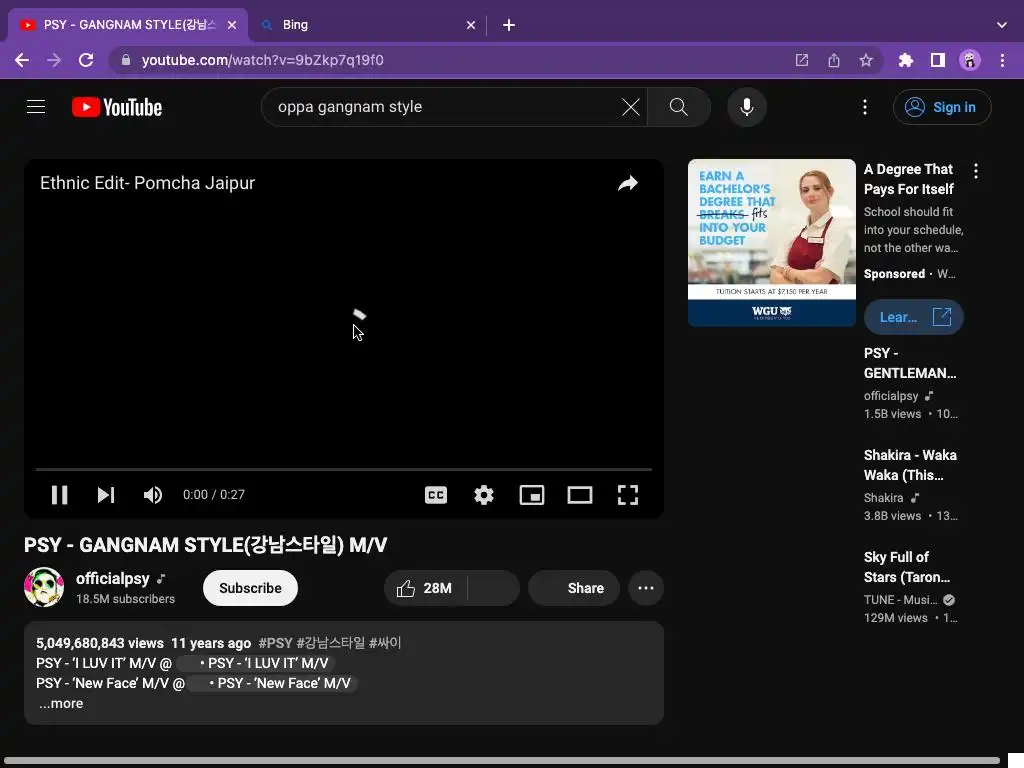Click Share button below video
This screenshot has height=768, width=1024.
pyautogui.click(x=574, y=588)
